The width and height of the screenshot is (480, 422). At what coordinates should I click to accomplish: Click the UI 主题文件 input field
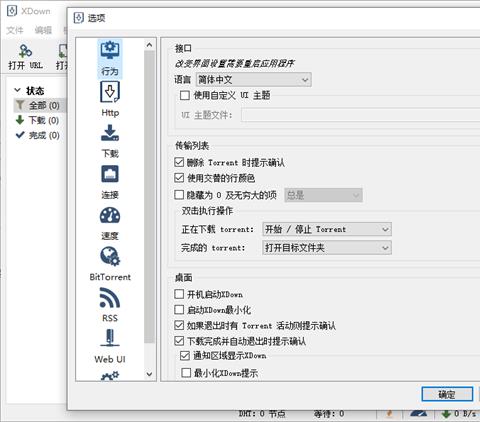pyautogui.click(x=361, y=115)
